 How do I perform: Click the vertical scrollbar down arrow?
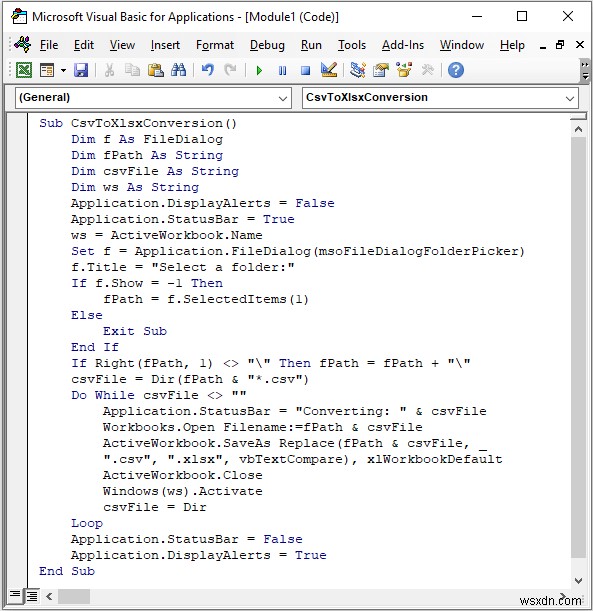pyautogui.click(x=578, y=580)
